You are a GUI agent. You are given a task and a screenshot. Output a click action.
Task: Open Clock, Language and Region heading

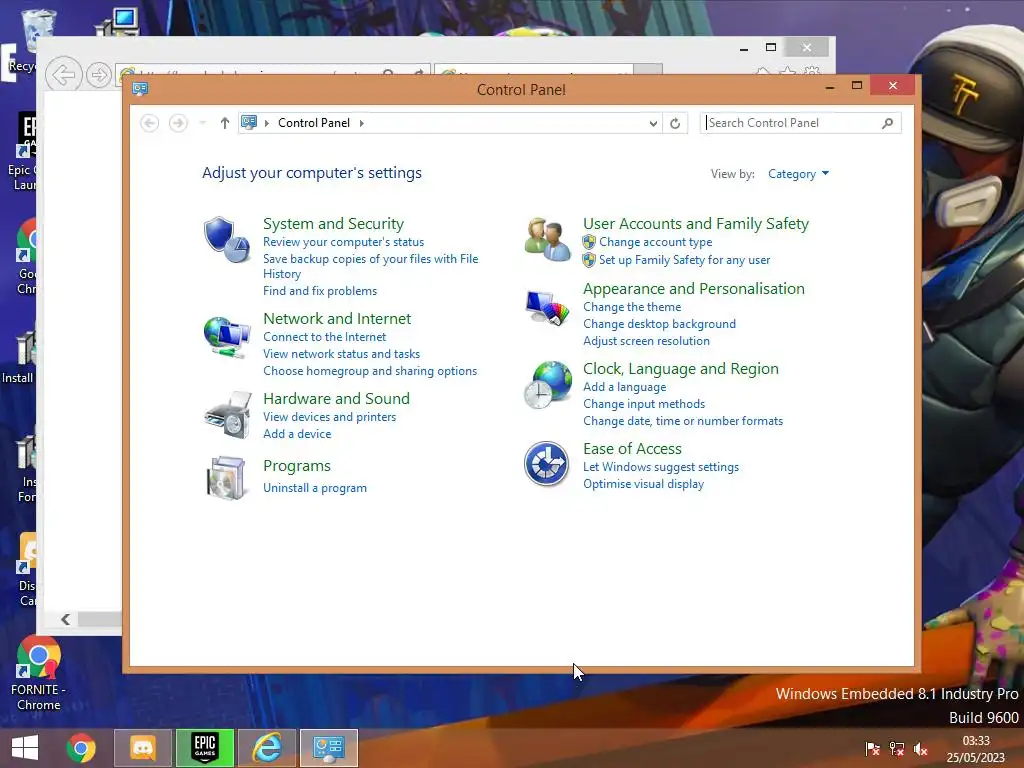click(x=680, y=369)
